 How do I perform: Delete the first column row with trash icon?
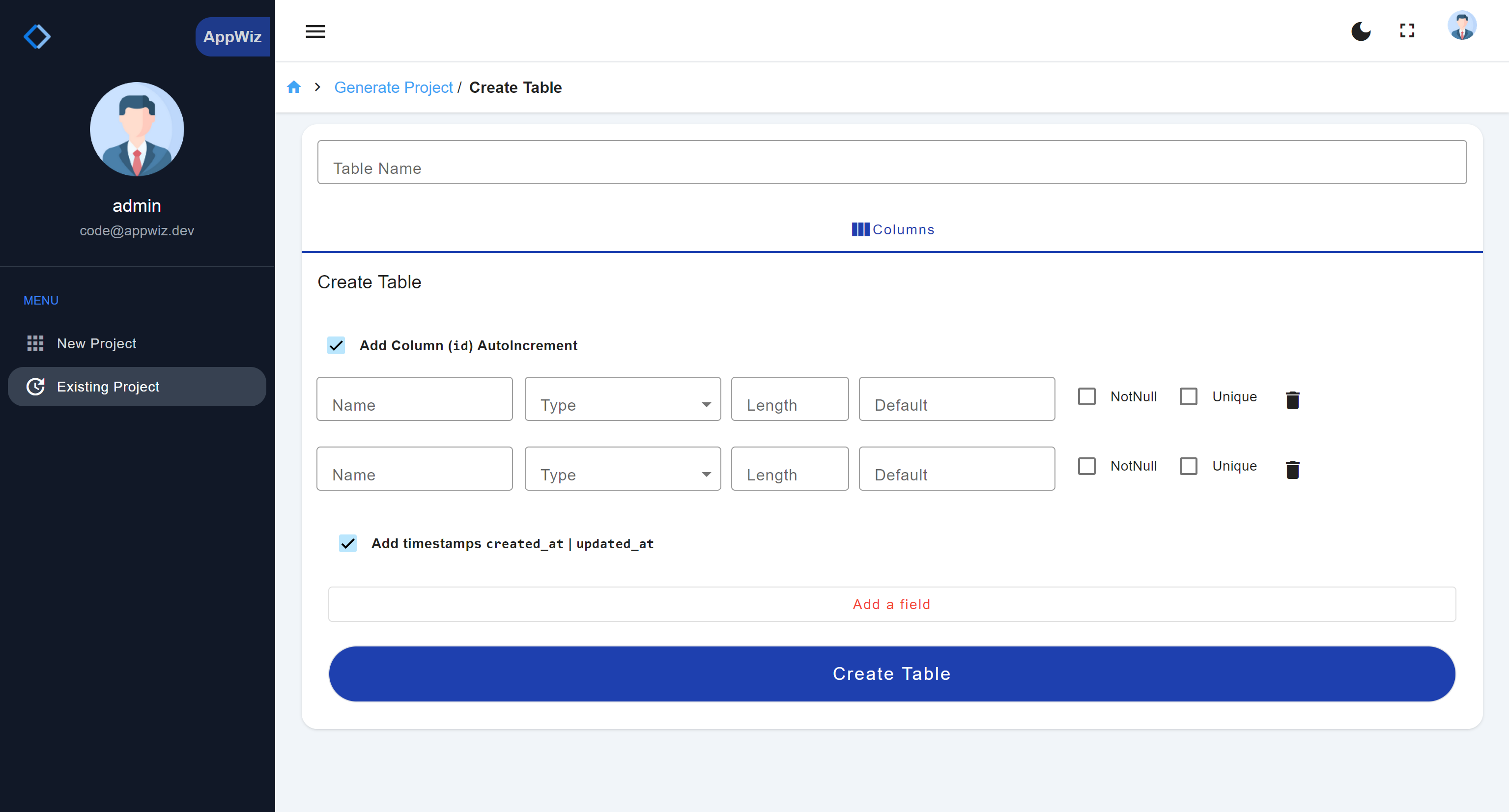click(x=1292, y=400)
